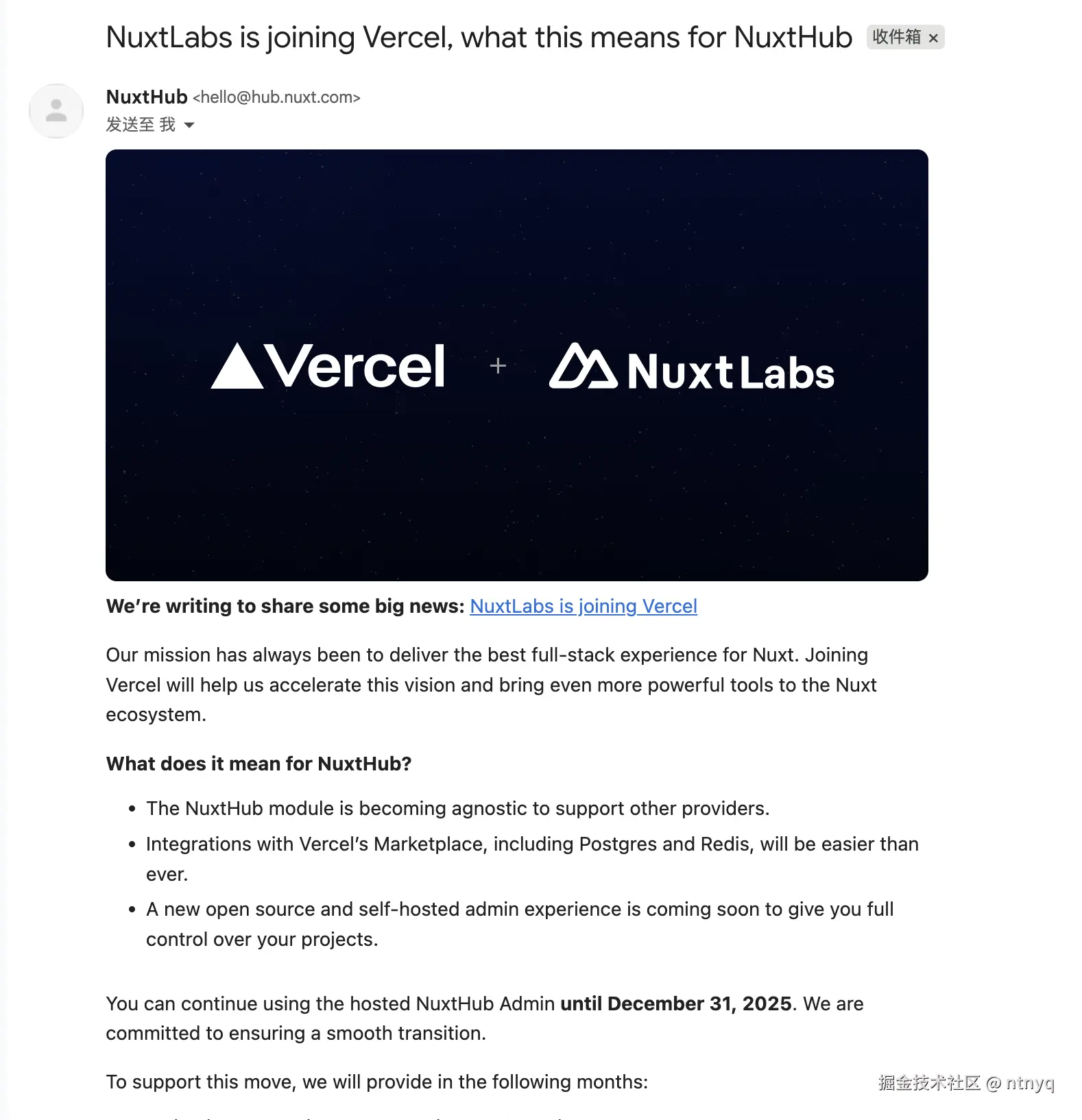1082x1120 pixels.
Task: Click the Vercel triangle logo icon
Action: 237,366
